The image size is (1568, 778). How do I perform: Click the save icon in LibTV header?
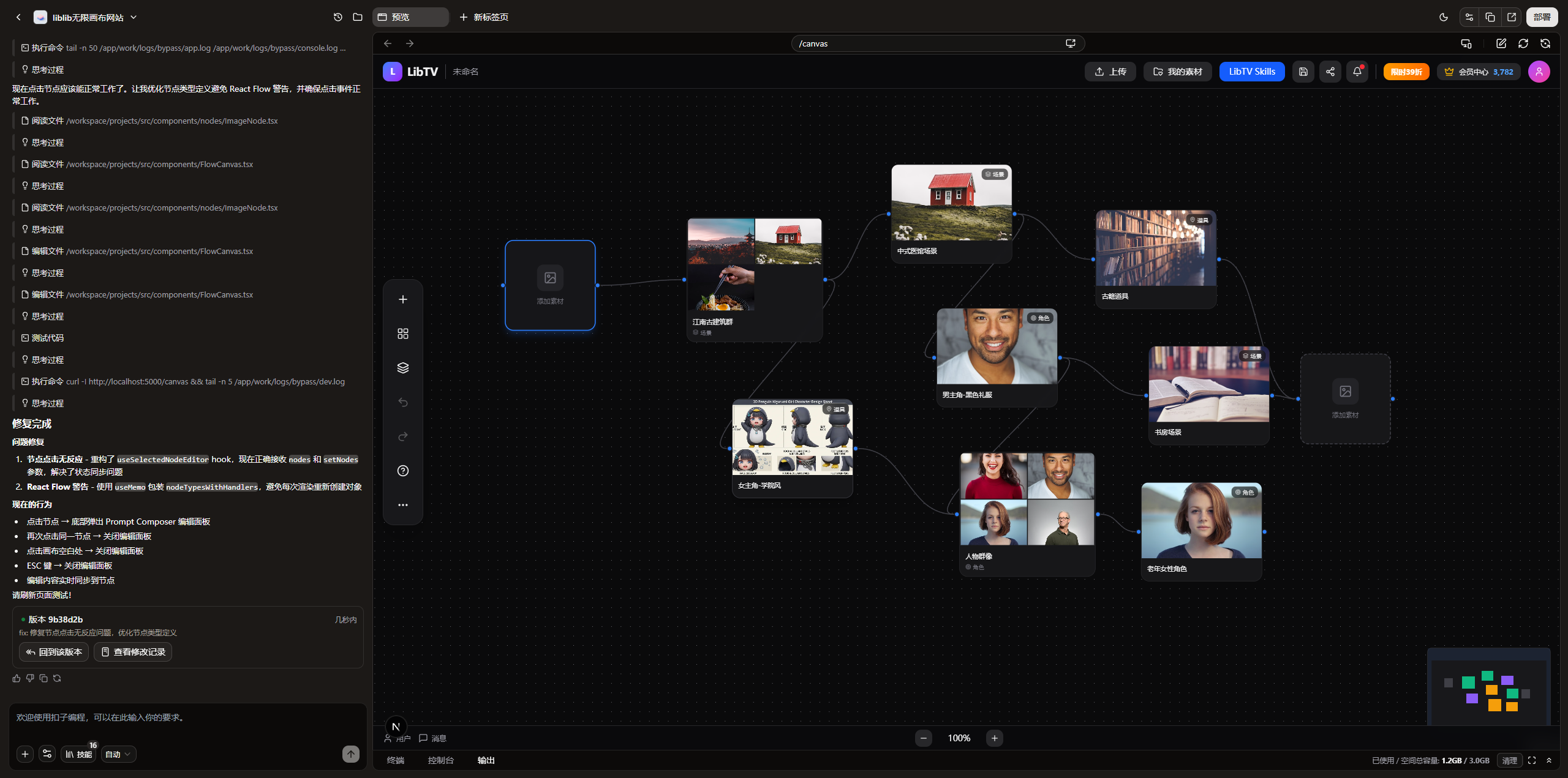pos(1303,72)
